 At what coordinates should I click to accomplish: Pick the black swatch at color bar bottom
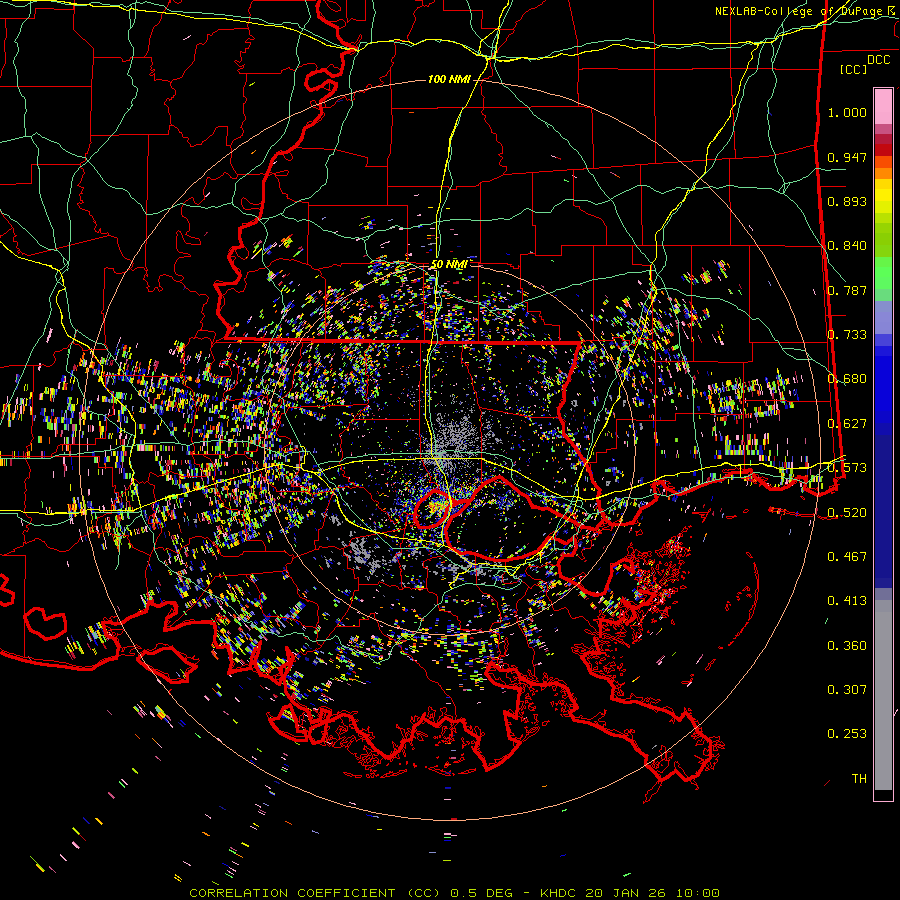click(883, 794)
